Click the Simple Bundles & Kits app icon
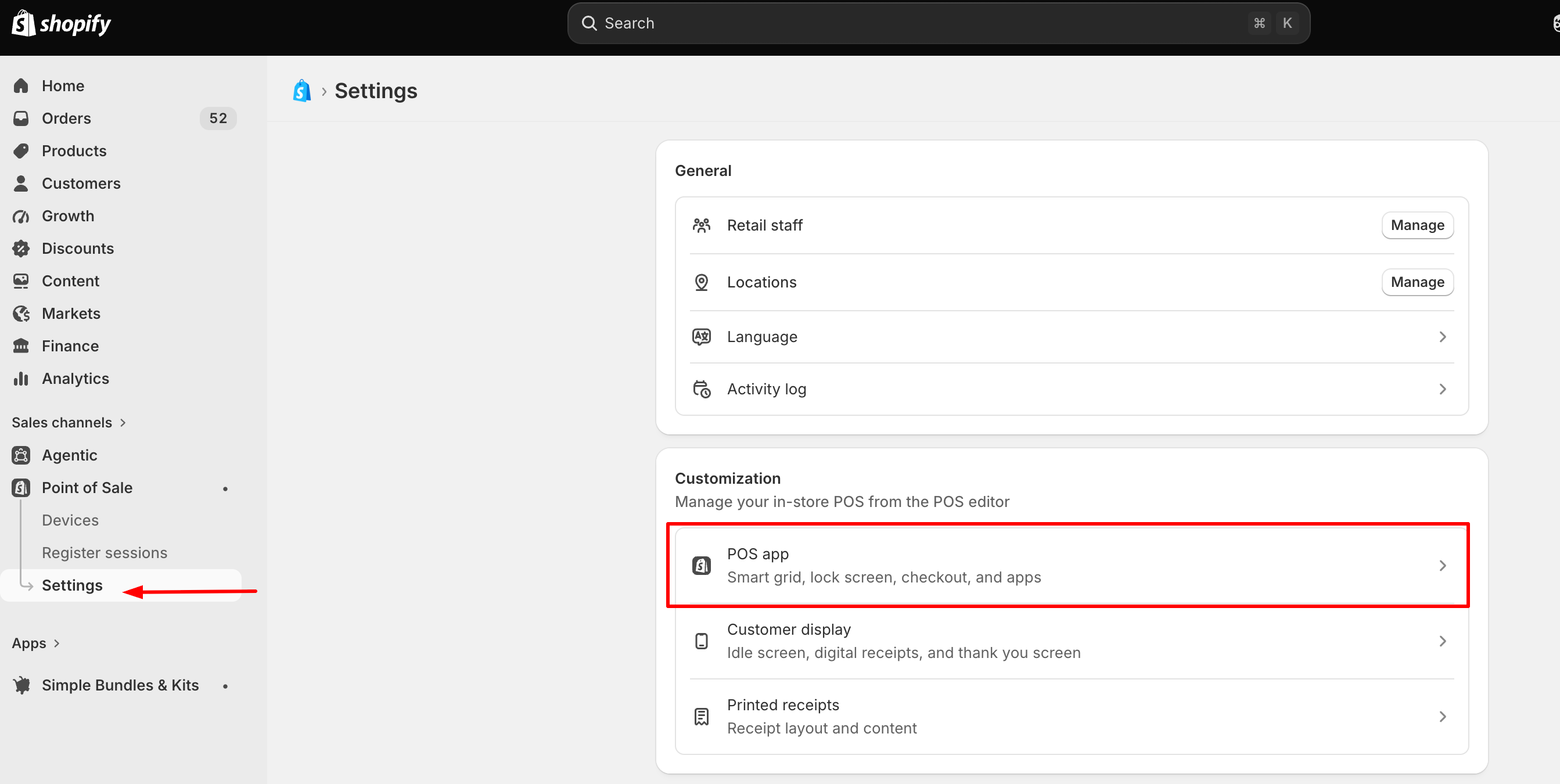Viewport: 1560px width, 784px height. (21, 685)
